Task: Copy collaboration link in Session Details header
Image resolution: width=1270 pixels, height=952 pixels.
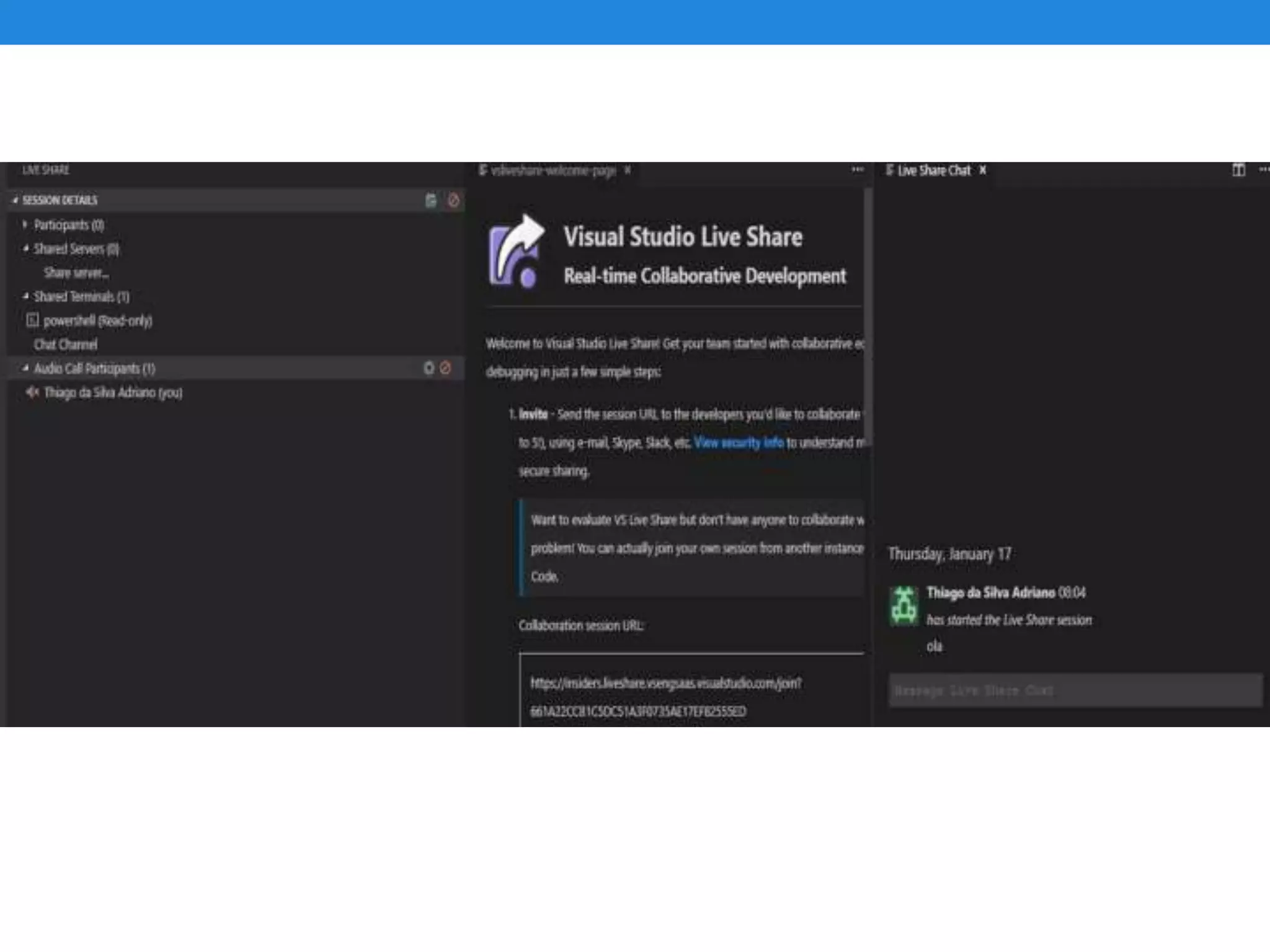Action: [430, 200]
